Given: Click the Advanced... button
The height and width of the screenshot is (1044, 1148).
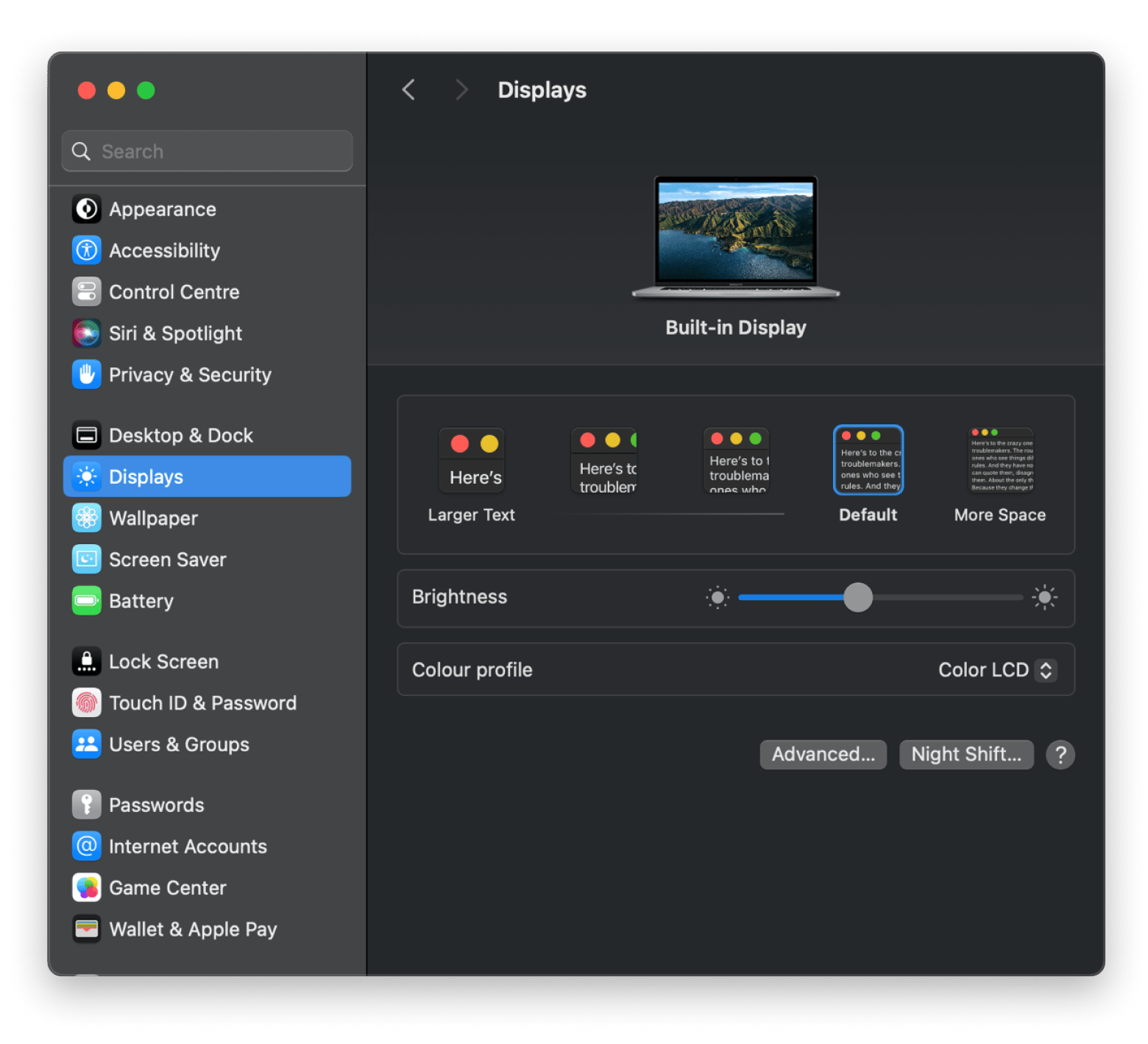Looking at the screenshot, I should tap(823, 755).
